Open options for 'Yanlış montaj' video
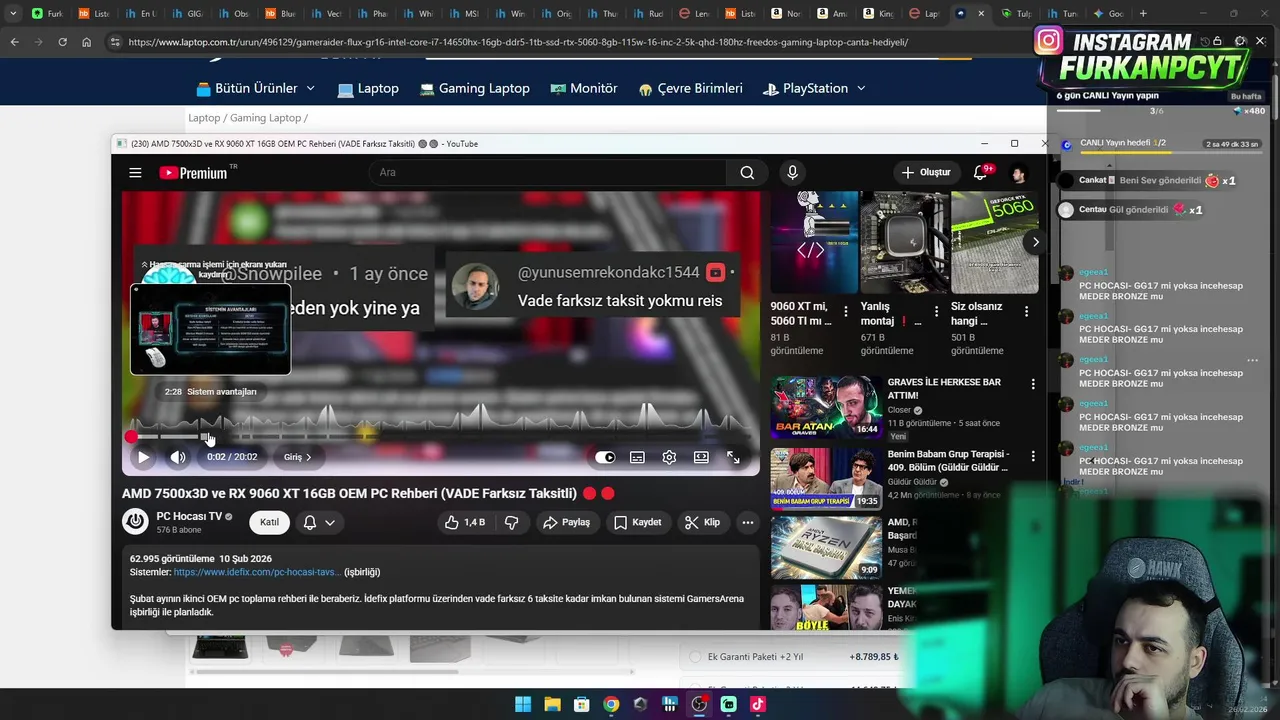Image resolution: width=1280 pixels, height=720 pixels. pos(936,312)
